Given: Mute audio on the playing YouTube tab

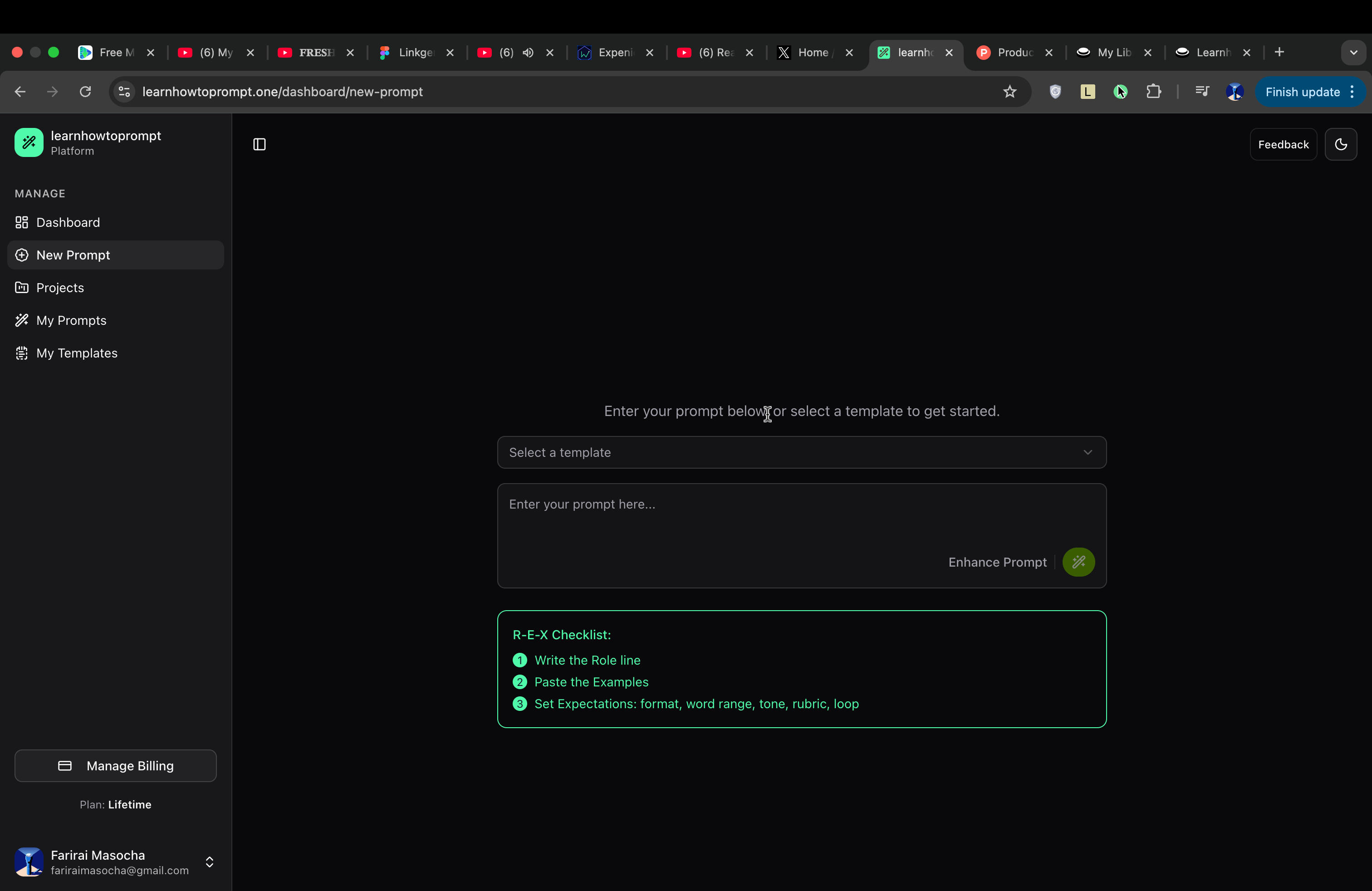Looking at the screenshot, I should coord(528,53).
